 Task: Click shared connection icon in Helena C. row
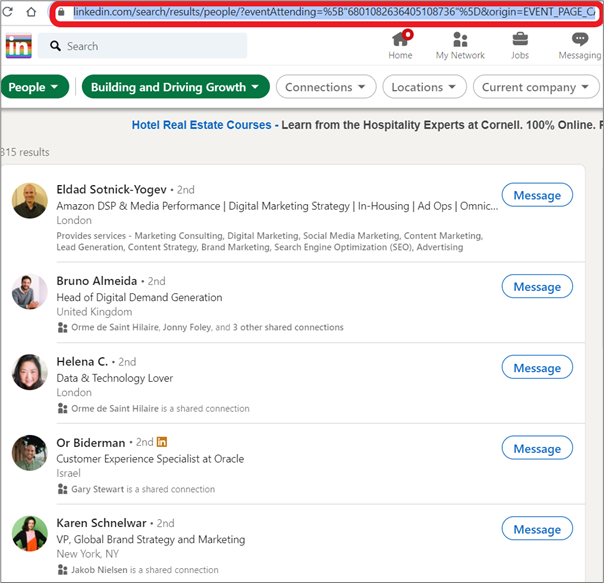click(x=62, y=408)
